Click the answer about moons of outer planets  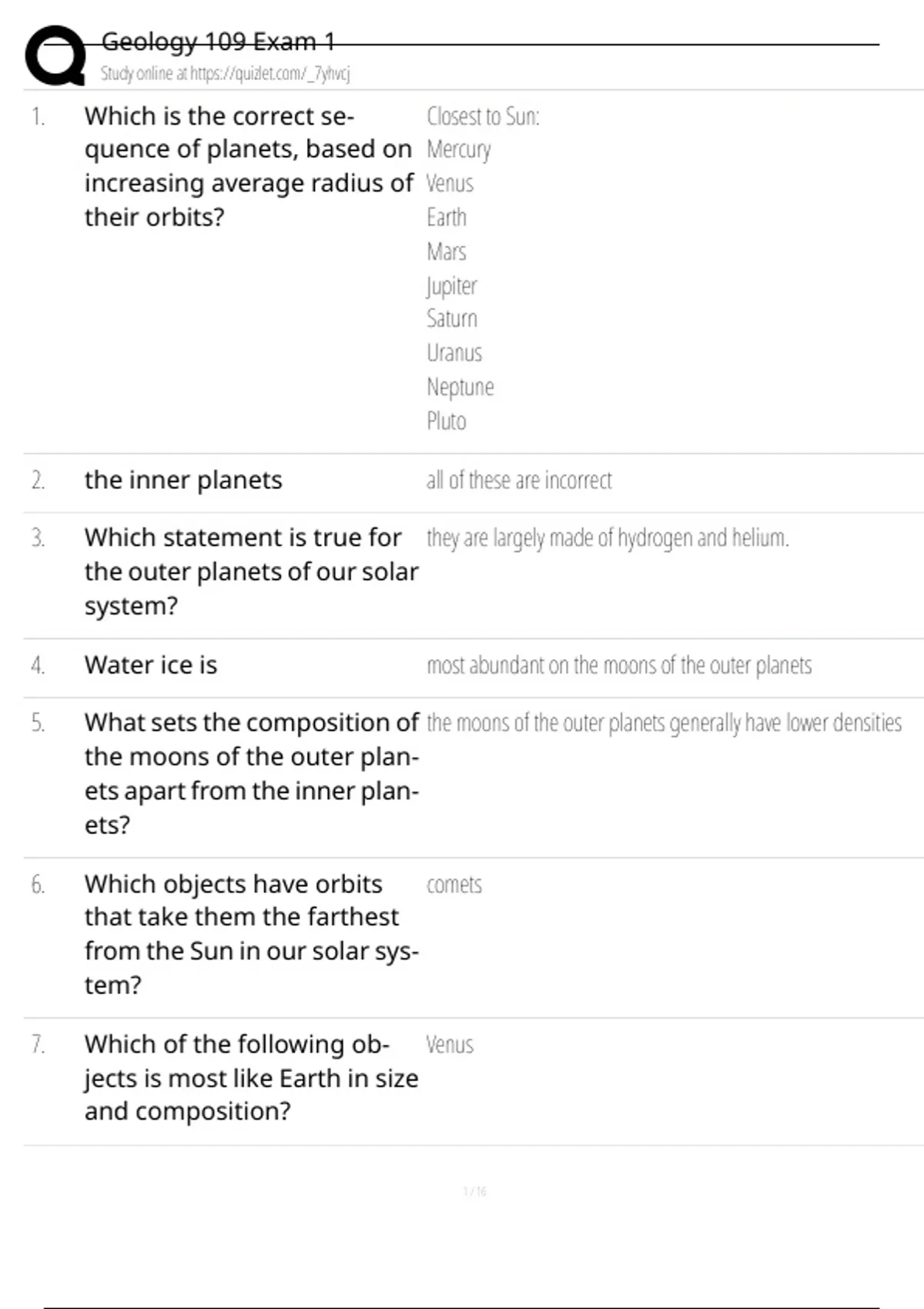(x=619, y=665)
